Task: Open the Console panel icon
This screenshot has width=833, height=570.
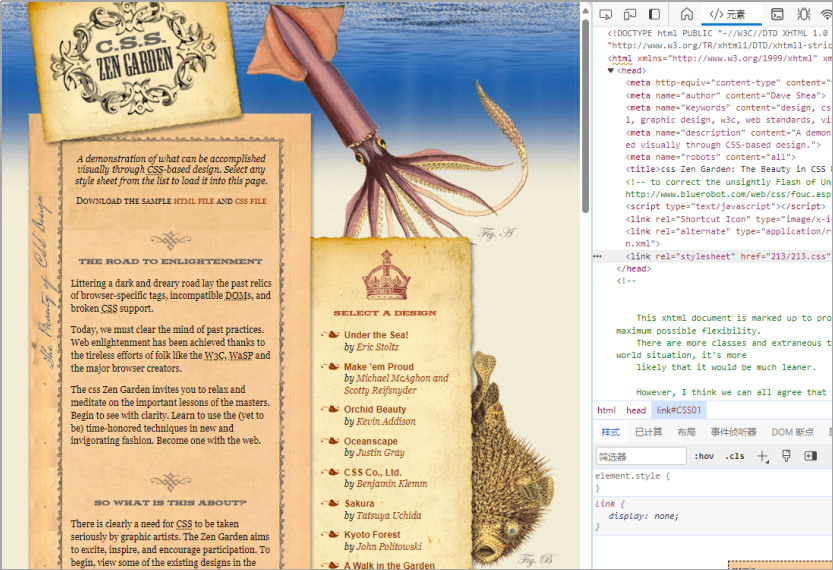Action: pyautogui.click(x=778, y=14)
